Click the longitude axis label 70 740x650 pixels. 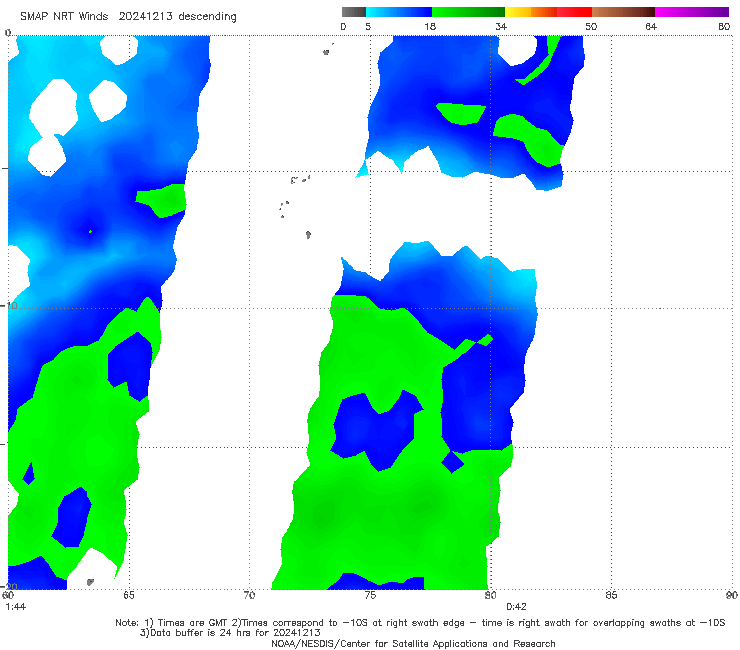[249, 595]
